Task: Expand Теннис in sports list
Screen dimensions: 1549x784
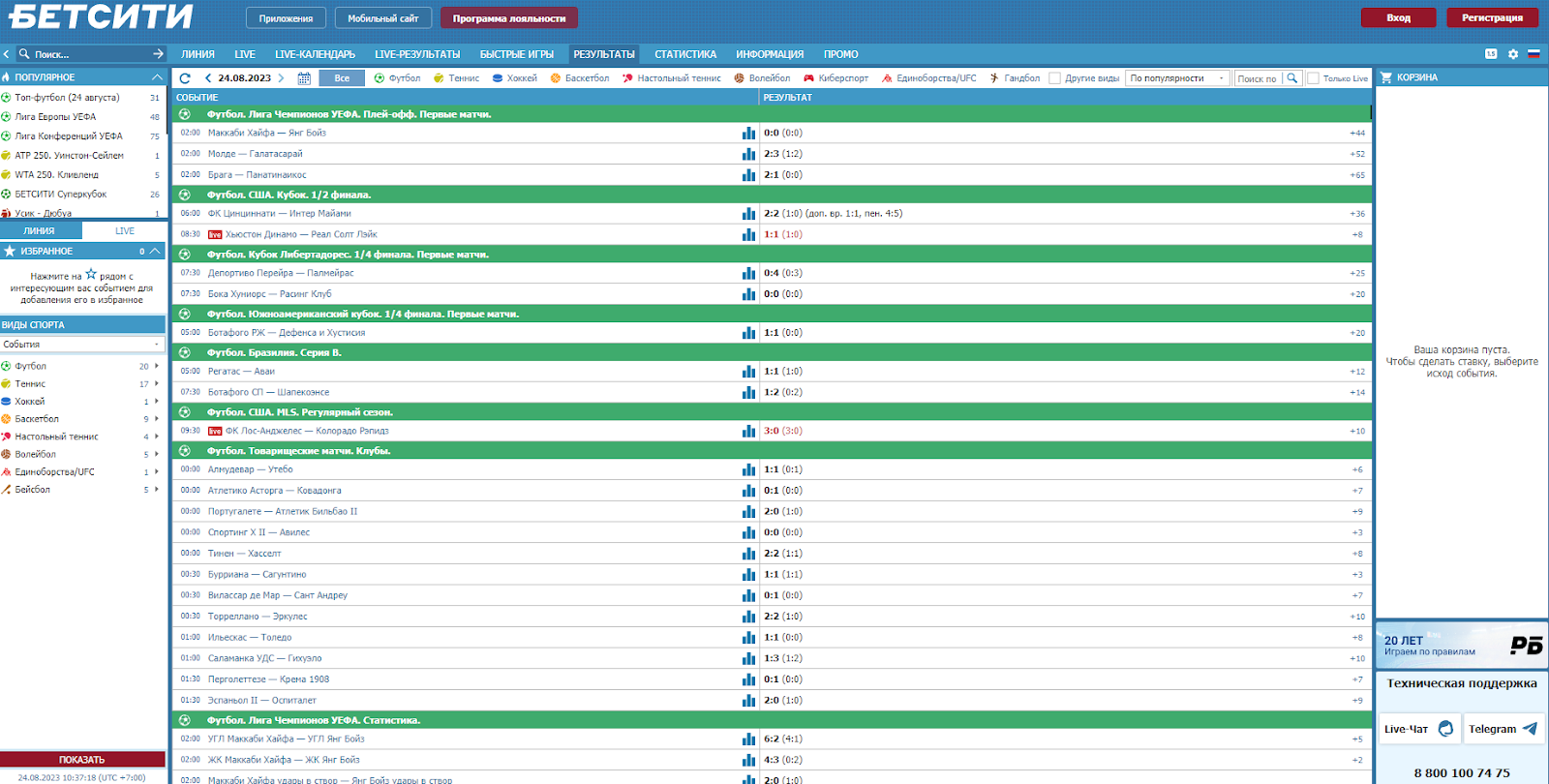Action: (x=157, y=383)
